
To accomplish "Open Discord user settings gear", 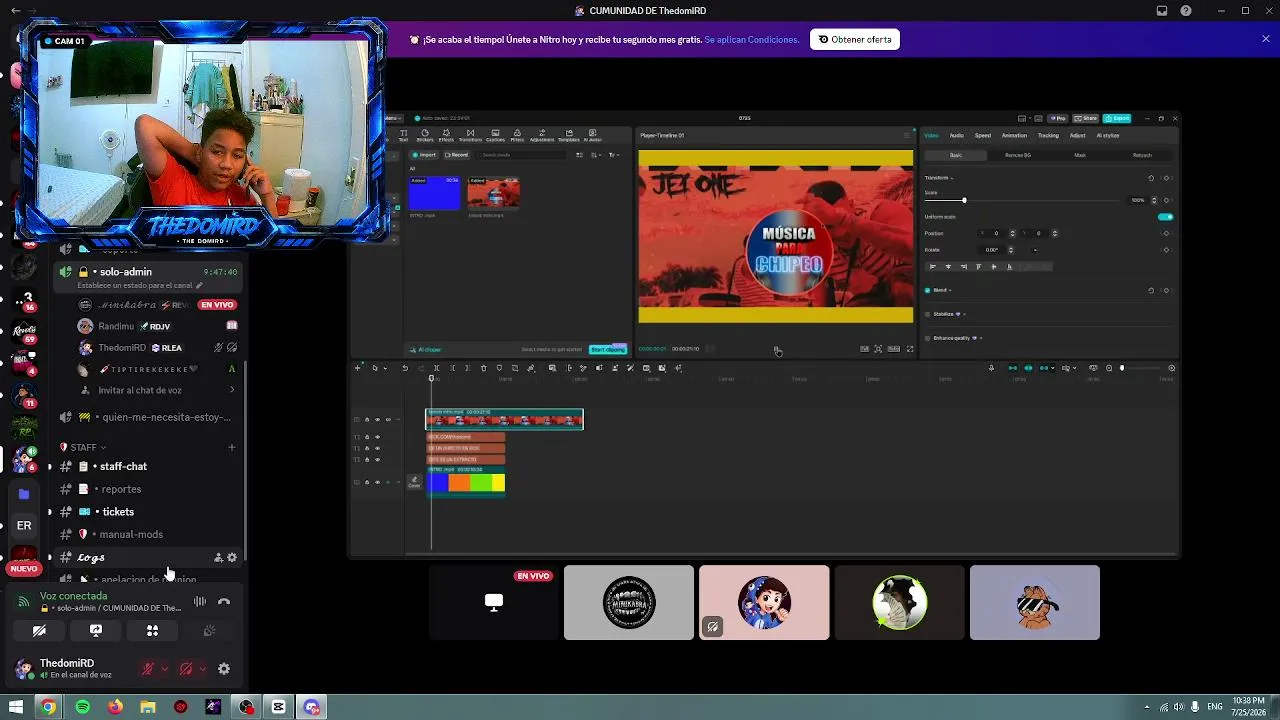I will point(224,669).
